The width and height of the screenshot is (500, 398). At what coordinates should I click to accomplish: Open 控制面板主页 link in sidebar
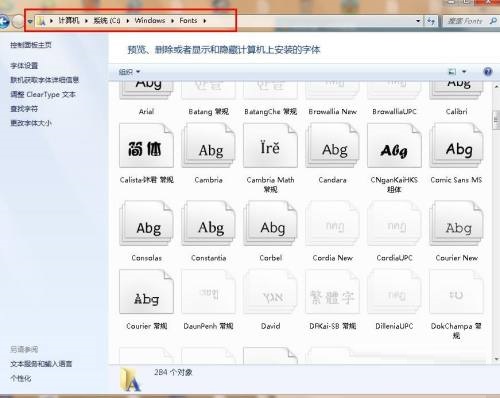[x=31, y=45]
